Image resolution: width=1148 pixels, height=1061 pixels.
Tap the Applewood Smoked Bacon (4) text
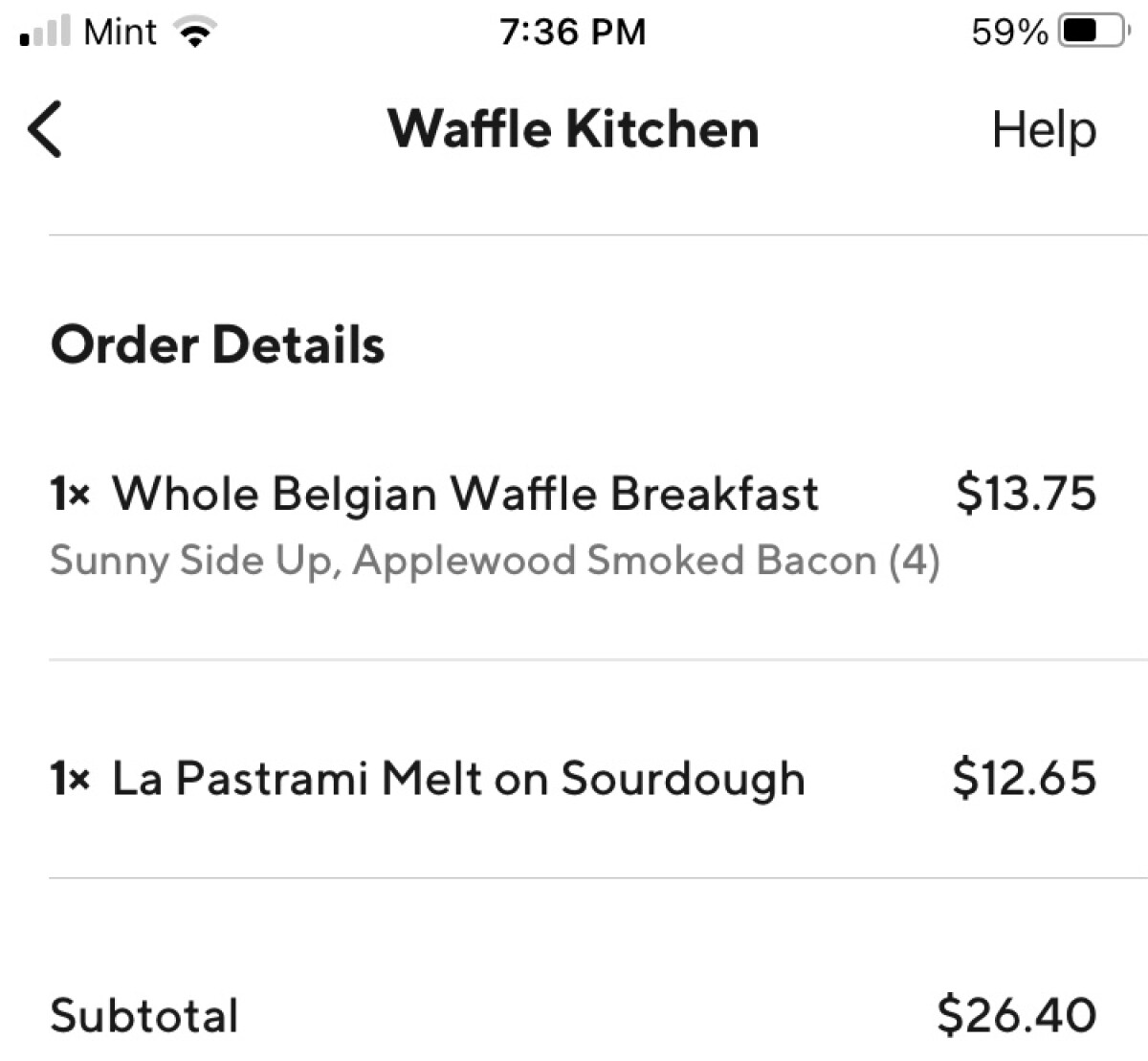[x=646, y=561]
